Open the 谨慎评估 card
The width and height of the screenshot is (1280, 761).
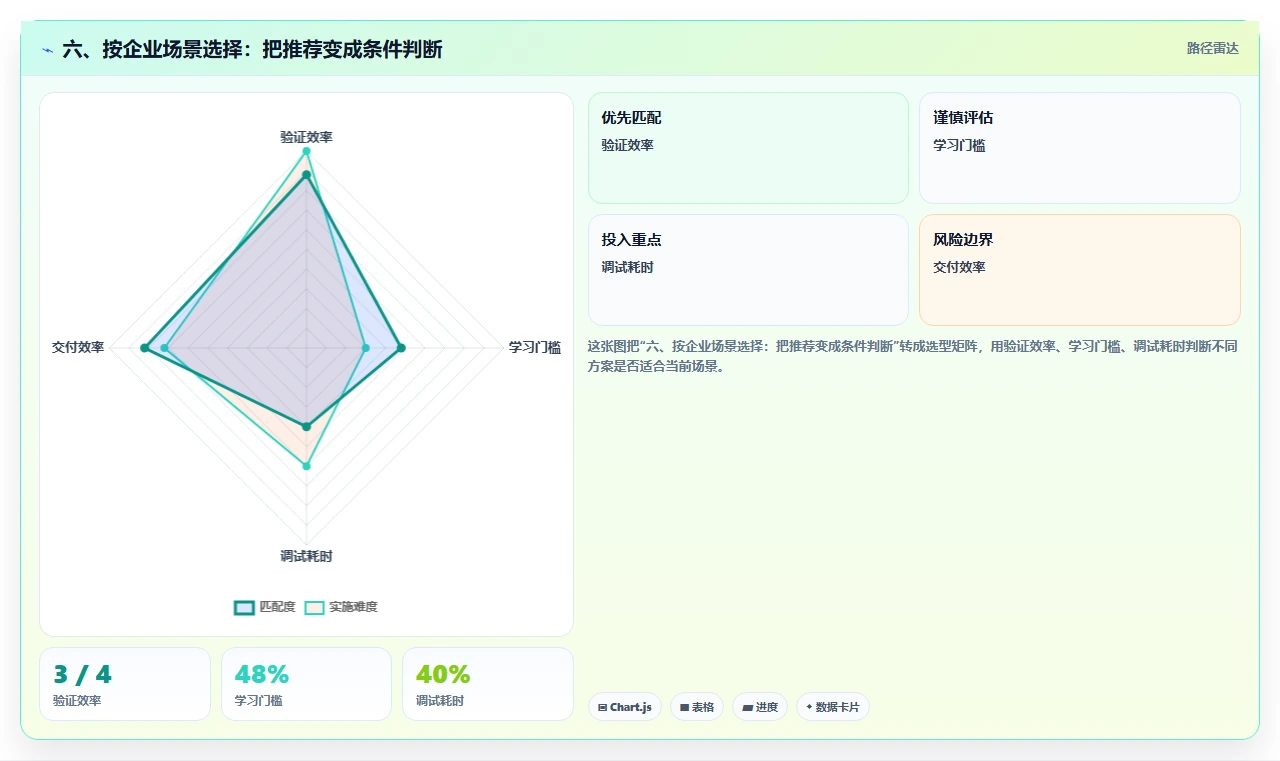coord(1080,148)
